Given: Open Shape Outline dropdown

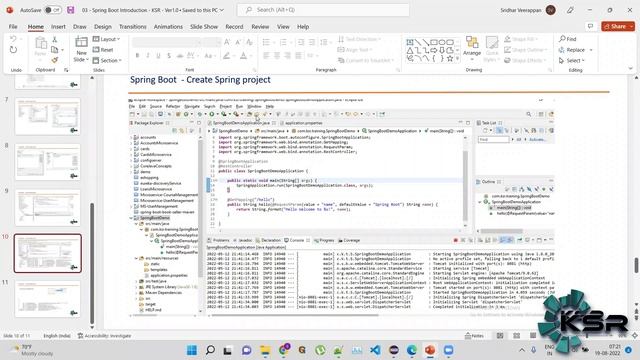Looking at the screenshot, I should click(x=526, y=50).
